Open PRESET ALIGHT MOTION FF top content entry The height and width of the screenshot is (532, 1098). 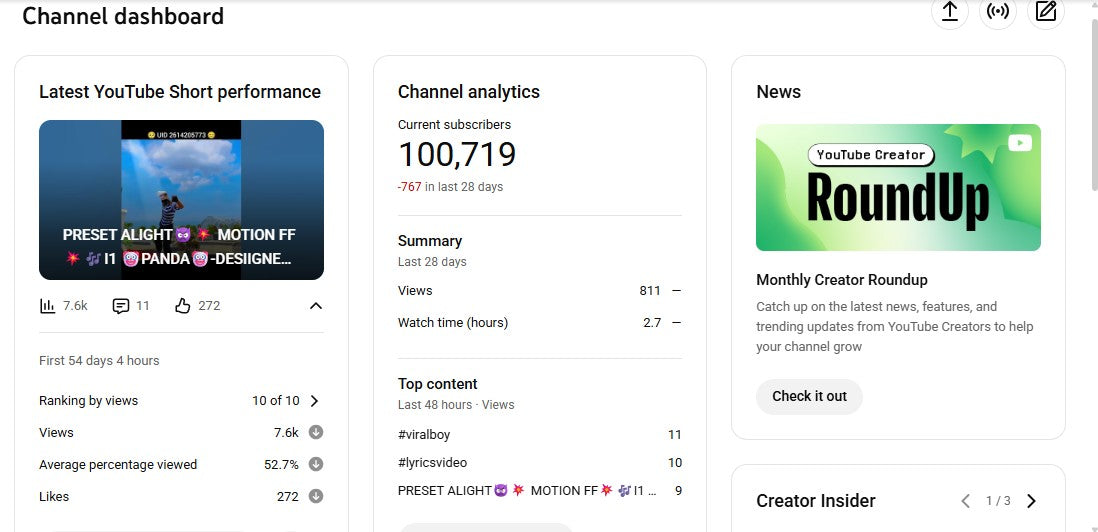540,491
